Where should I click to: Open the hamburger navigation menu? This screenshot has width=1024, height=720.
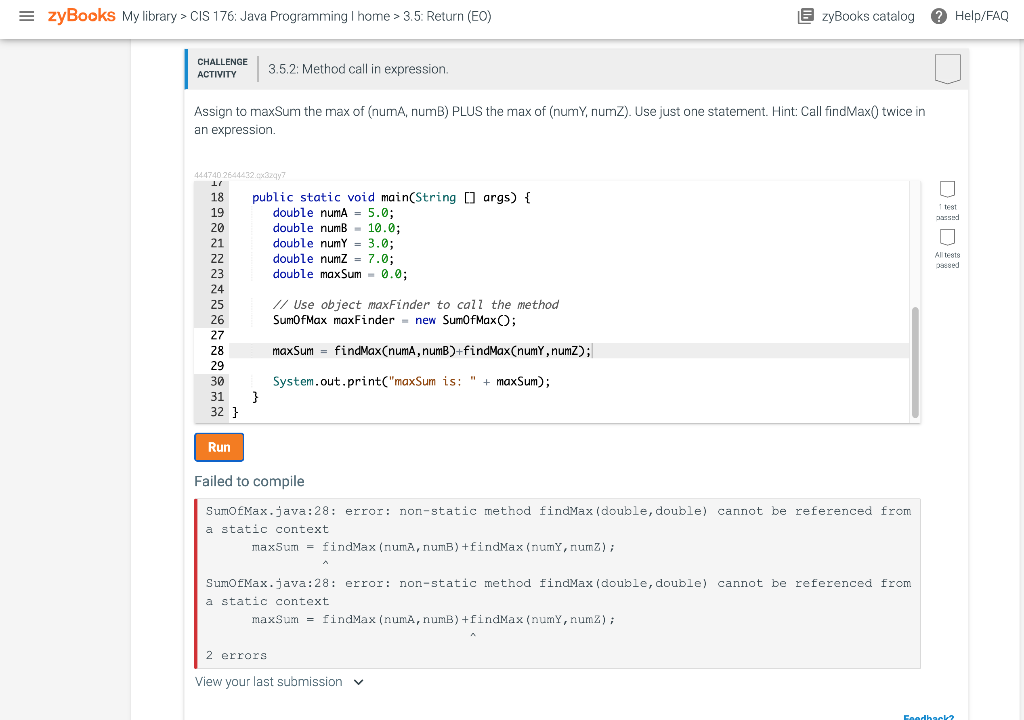point(27,16)
